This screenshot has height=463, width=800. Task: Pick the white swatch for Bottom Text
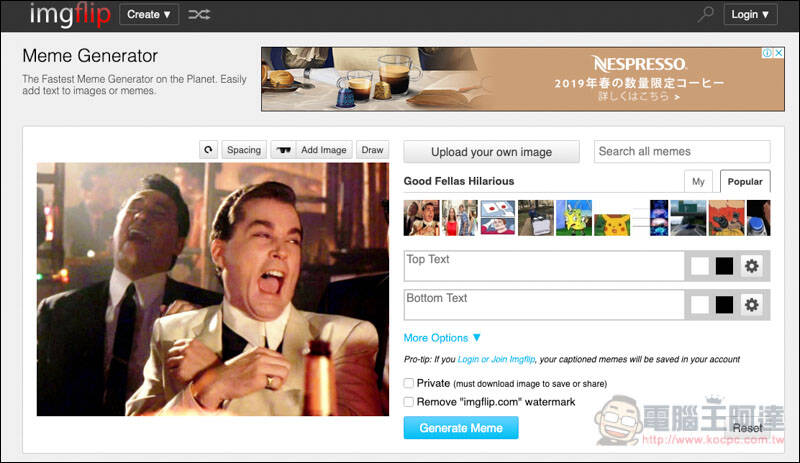point(700,305)
